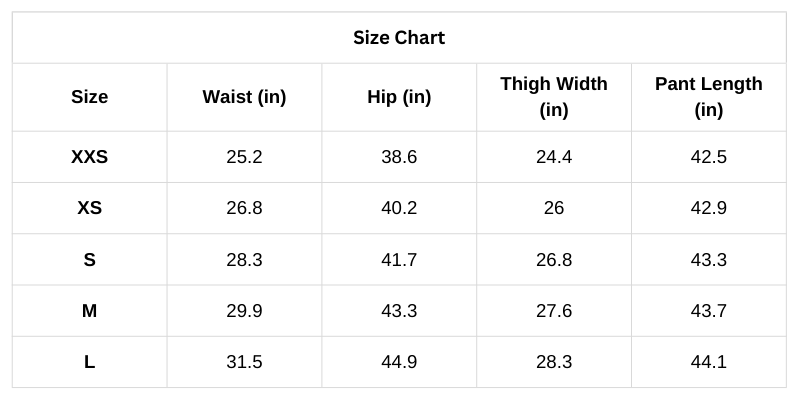Image resolution: width=800 pixels, height=400 pixels.
Task: Click the Pant Length (in) header
Action: click(x=708, y=97)
